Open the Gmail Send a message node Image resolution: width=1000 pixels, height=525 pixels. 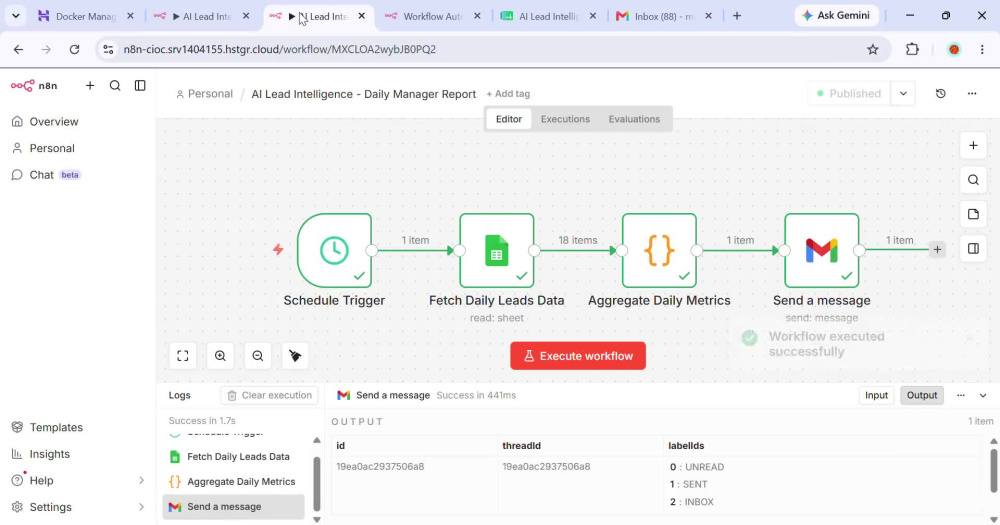(821, 250)
